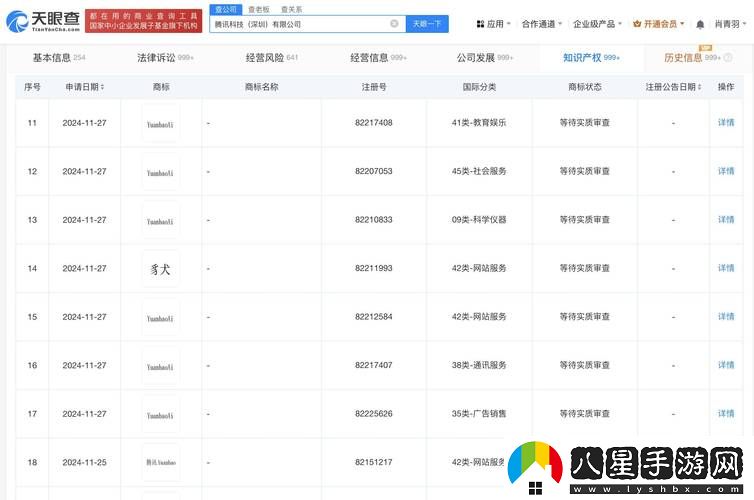754x500 pixels.
Task: Select the 知识产权 tab
Action: pos(591,58)
